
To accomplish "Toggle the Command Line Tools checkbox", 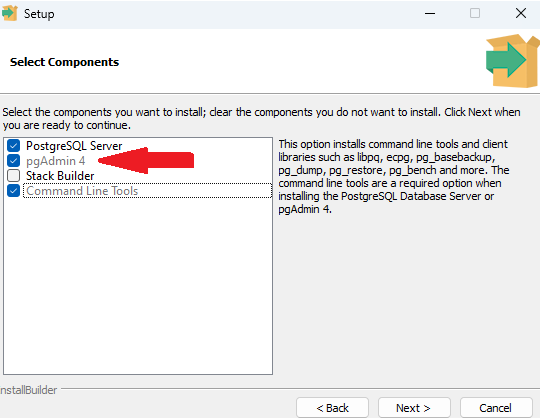I will click(13, 190).
